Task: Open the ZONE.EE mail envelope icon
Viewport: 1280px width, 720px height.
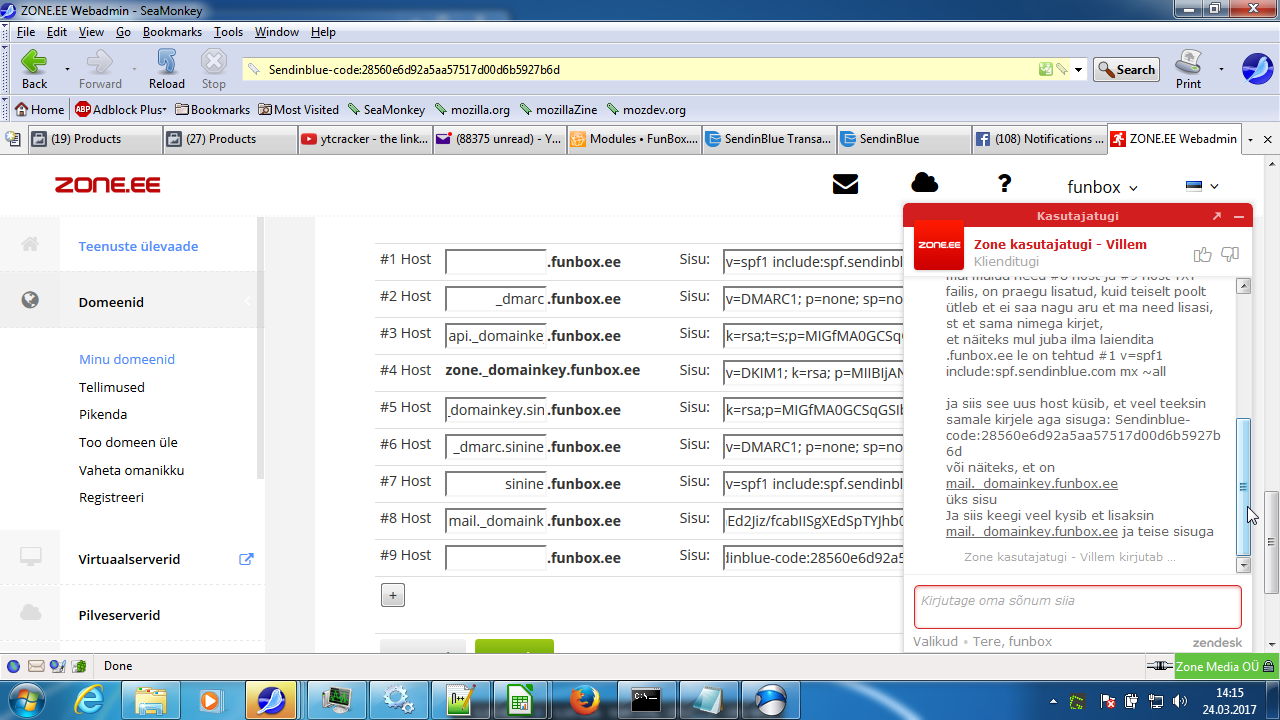Action: coord(845,184)
